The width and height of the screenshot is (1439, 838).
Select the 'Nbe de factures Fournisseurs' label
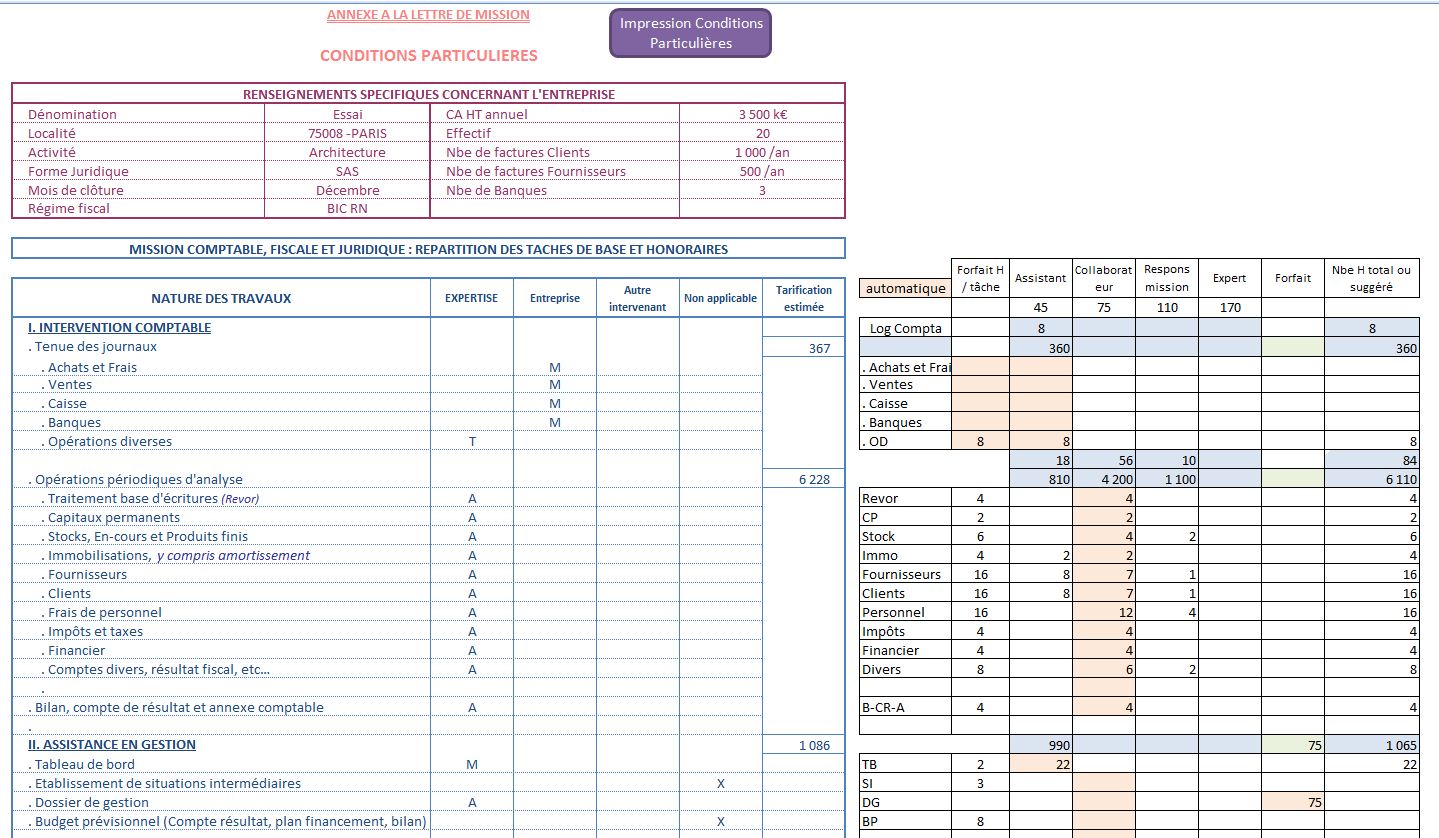coord(535,171)
